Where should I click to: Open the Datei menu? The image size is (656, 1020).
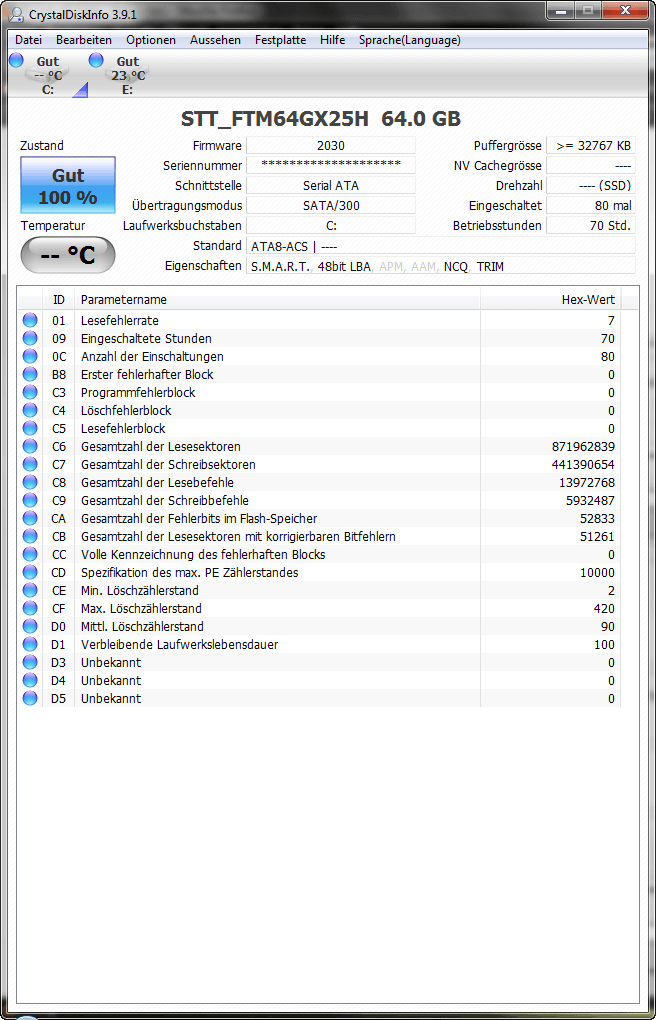(28, 40)
